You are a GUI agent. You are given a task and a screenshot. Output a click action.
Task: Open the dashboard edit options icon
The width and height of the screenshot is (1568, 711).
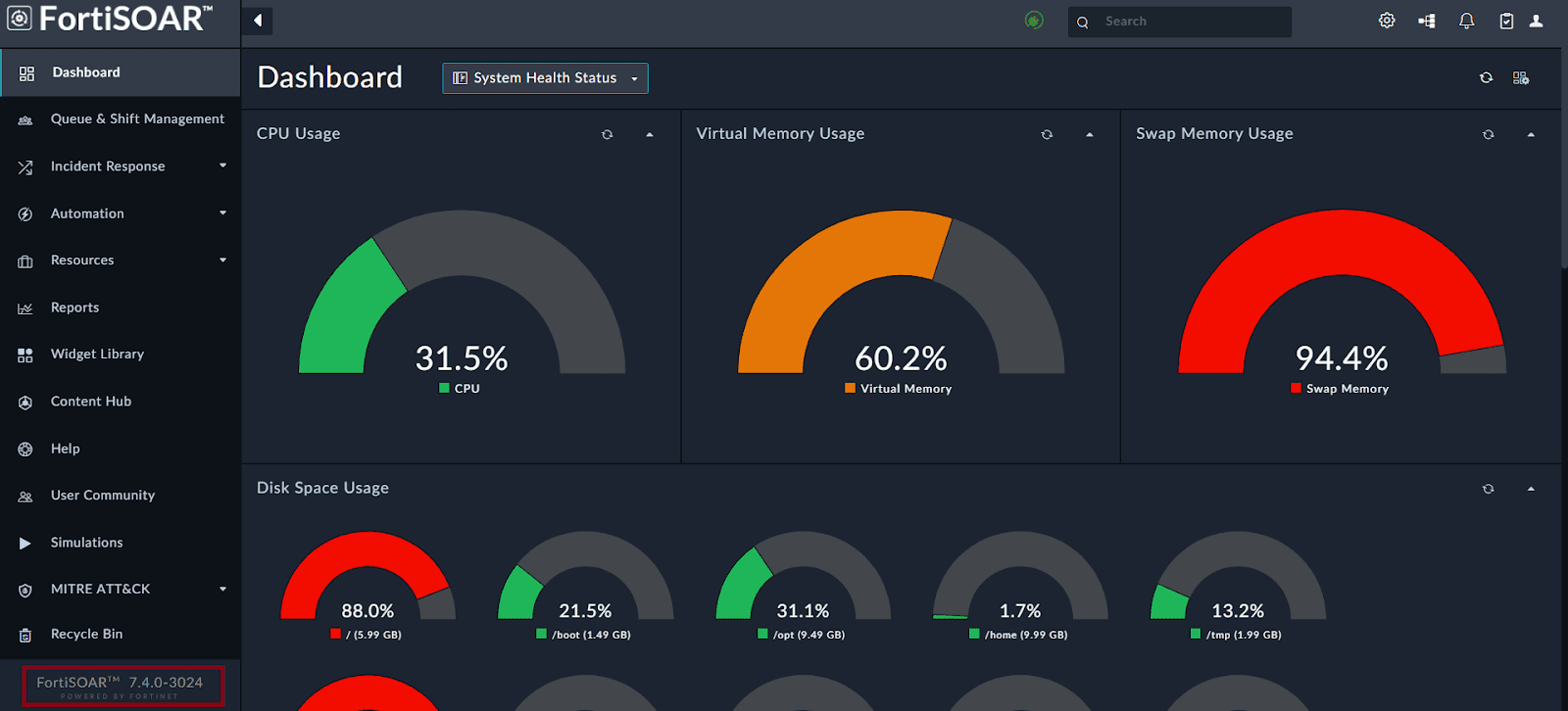click(x=1521, y=77)
